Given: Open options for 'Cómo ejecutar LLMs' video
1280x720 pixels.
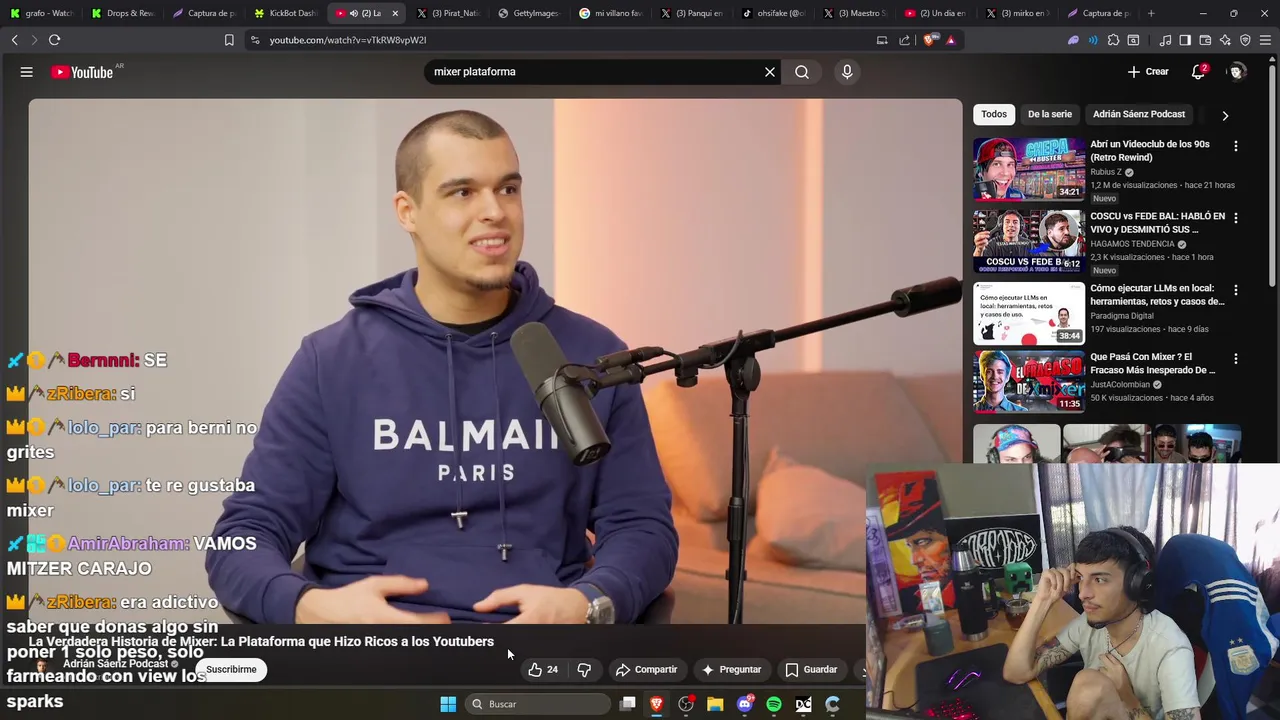Looking at the screenshot, I should tap(1235, 290).
